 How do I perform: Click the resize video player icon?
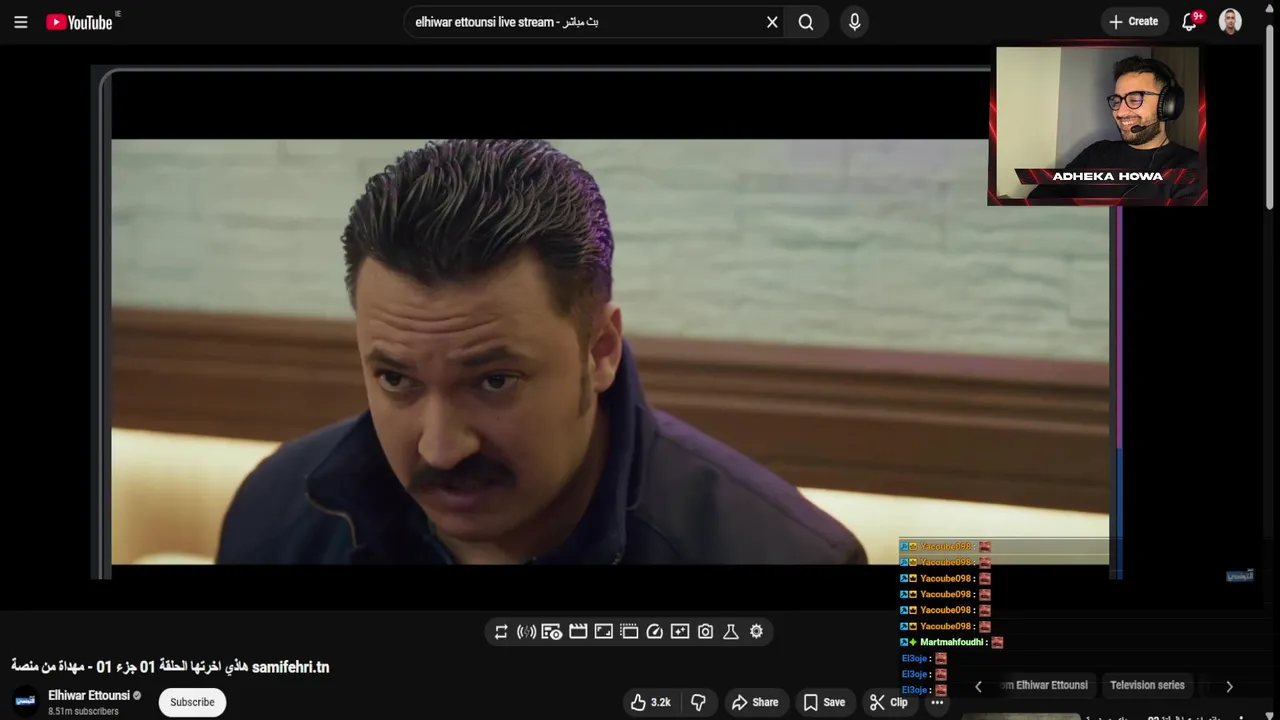pyautogui.click(x=603, y=632)
